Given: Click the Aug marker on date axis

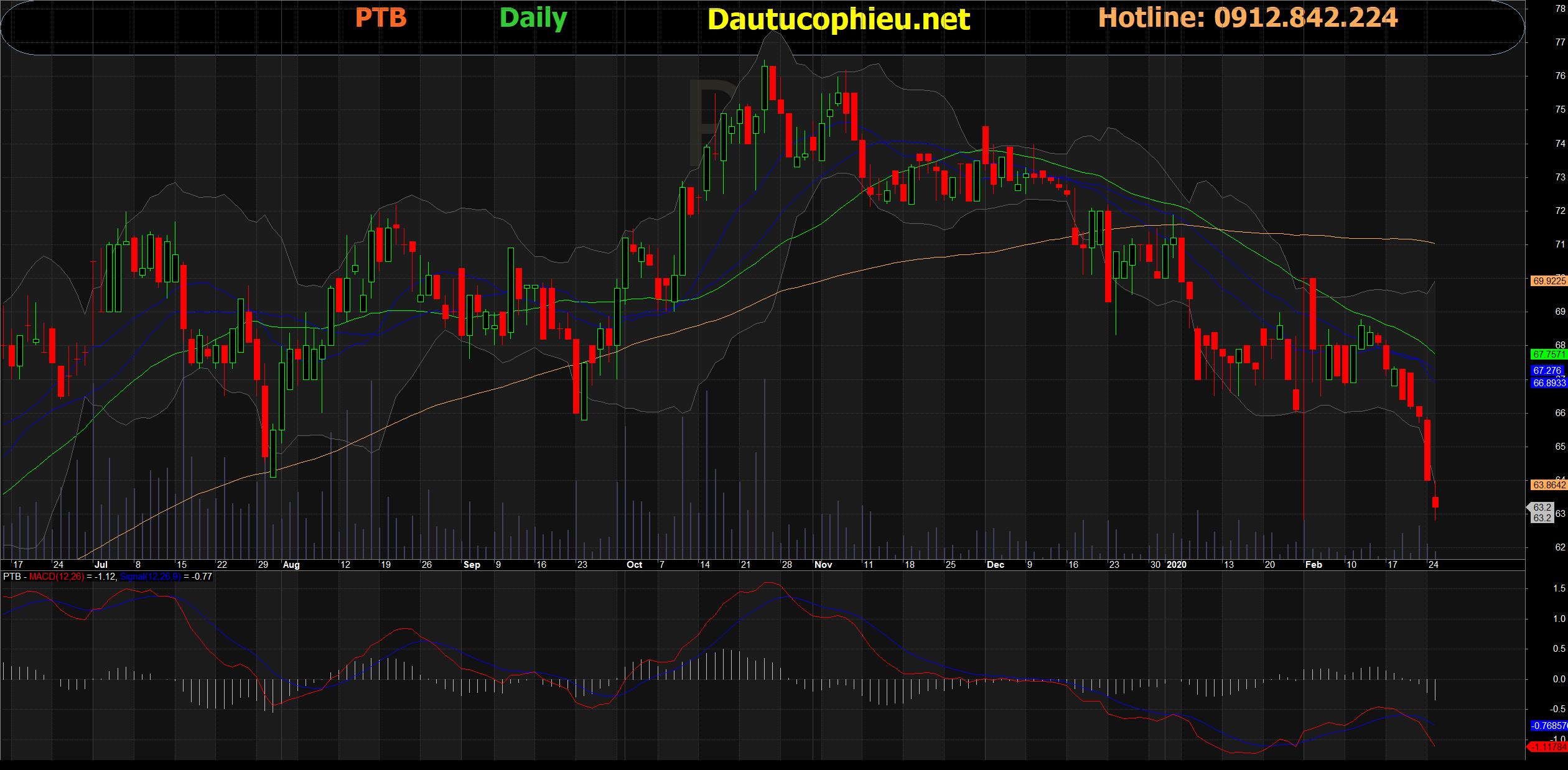Looking at the screenshot, I should [291, 565].
